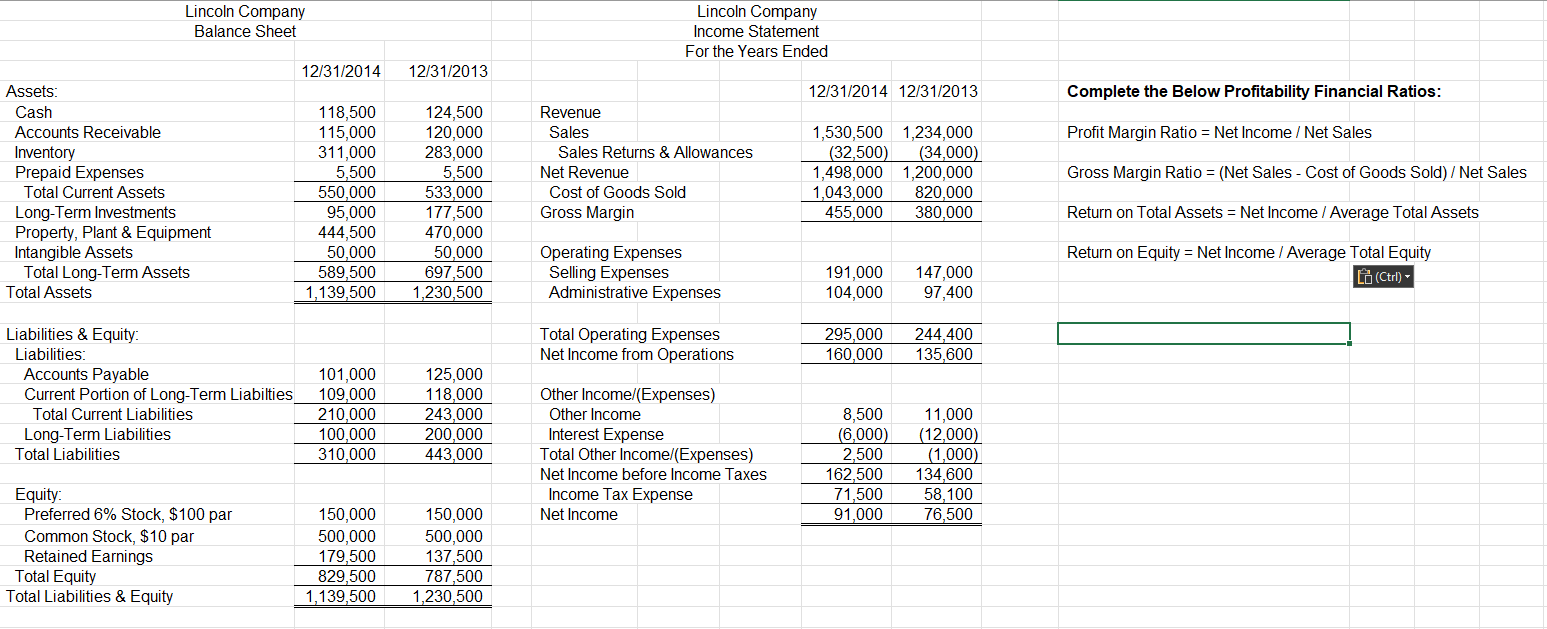Click 2014 Income Tax Expense 71,500

[x=859, y=494]
